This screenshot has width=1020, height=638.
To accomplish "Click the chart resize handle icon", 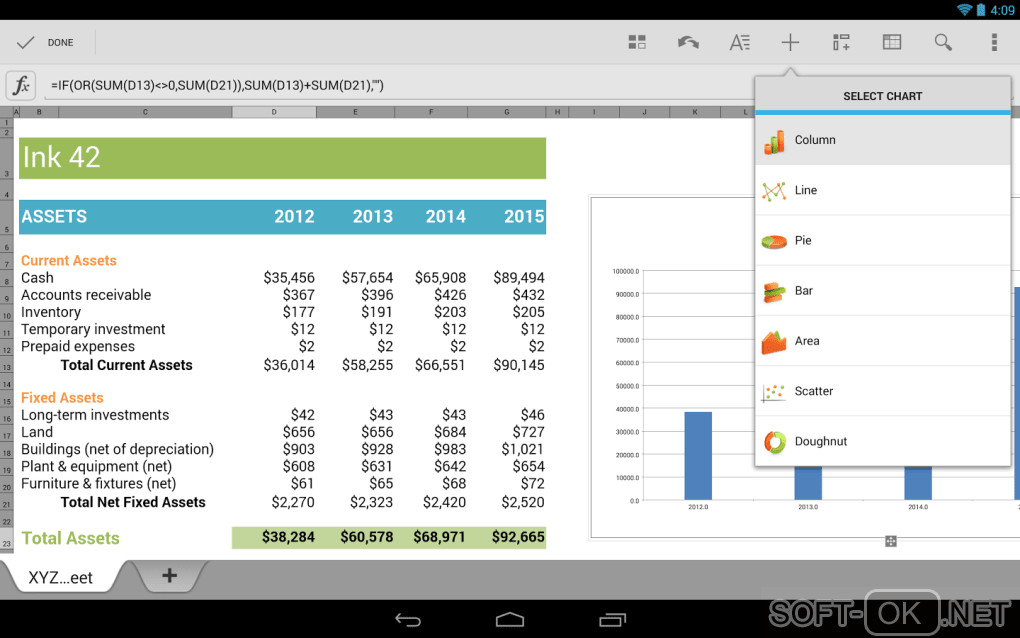I will click(891, 541).
